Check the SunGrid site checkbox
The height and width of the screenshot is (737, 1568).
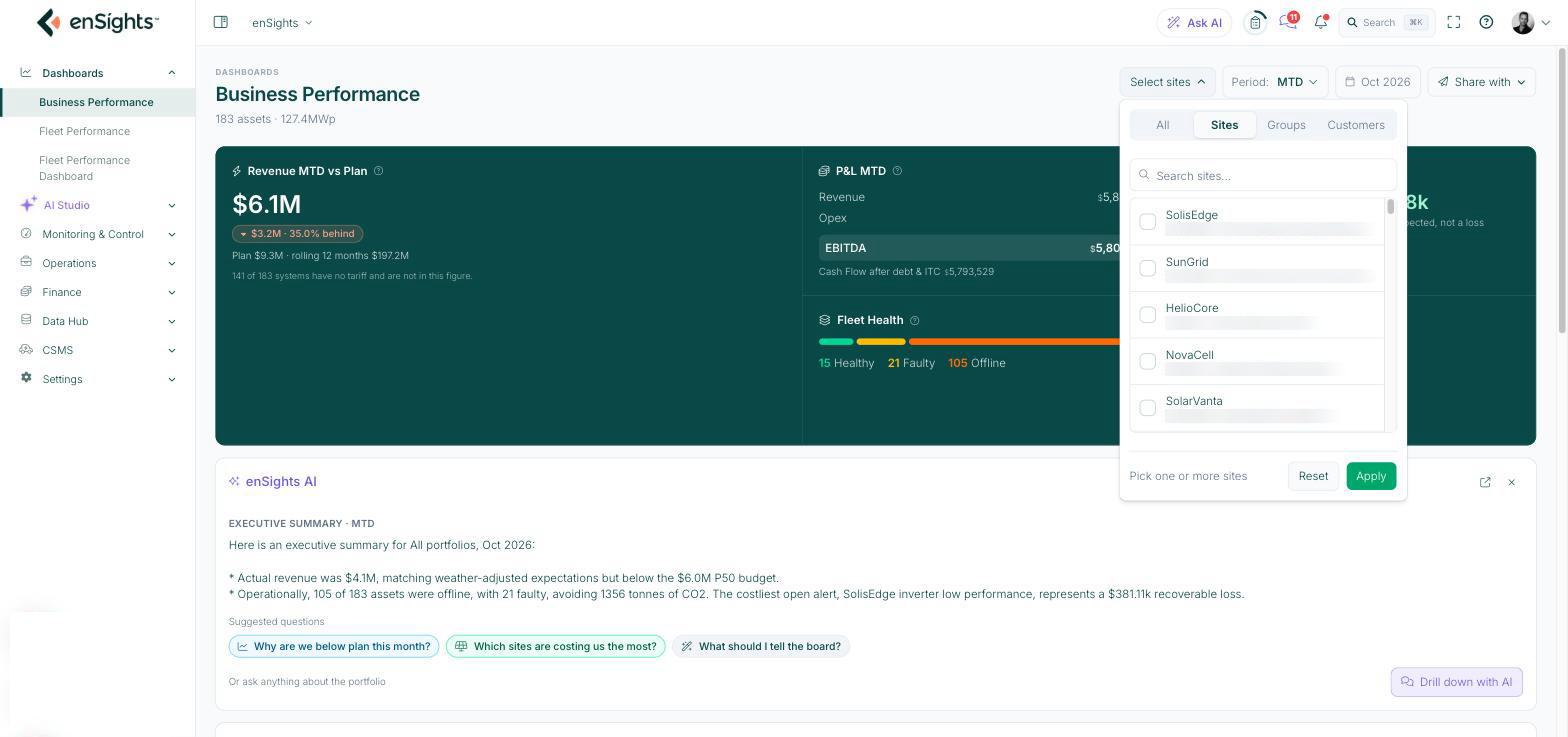(1148, 268)
